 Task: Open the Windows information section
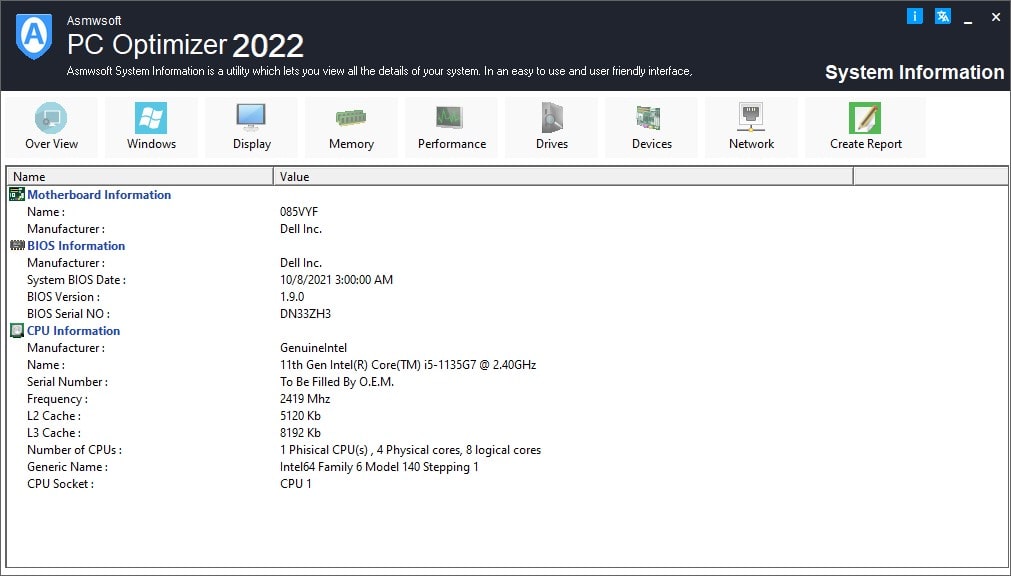pos(152,127)
